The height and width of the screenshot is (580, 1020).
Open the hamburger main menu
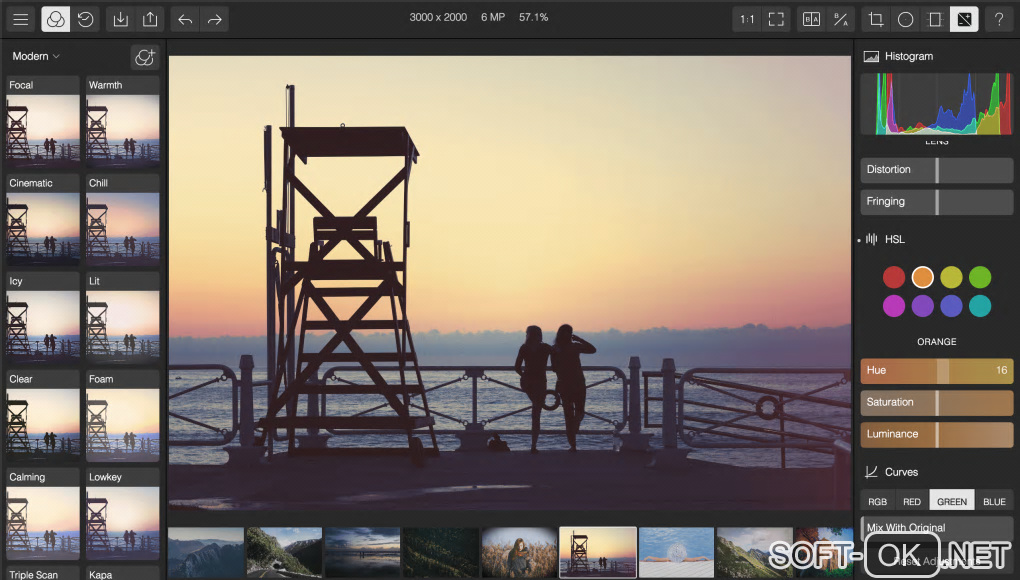pyautogui.click(x=21, y=20)
